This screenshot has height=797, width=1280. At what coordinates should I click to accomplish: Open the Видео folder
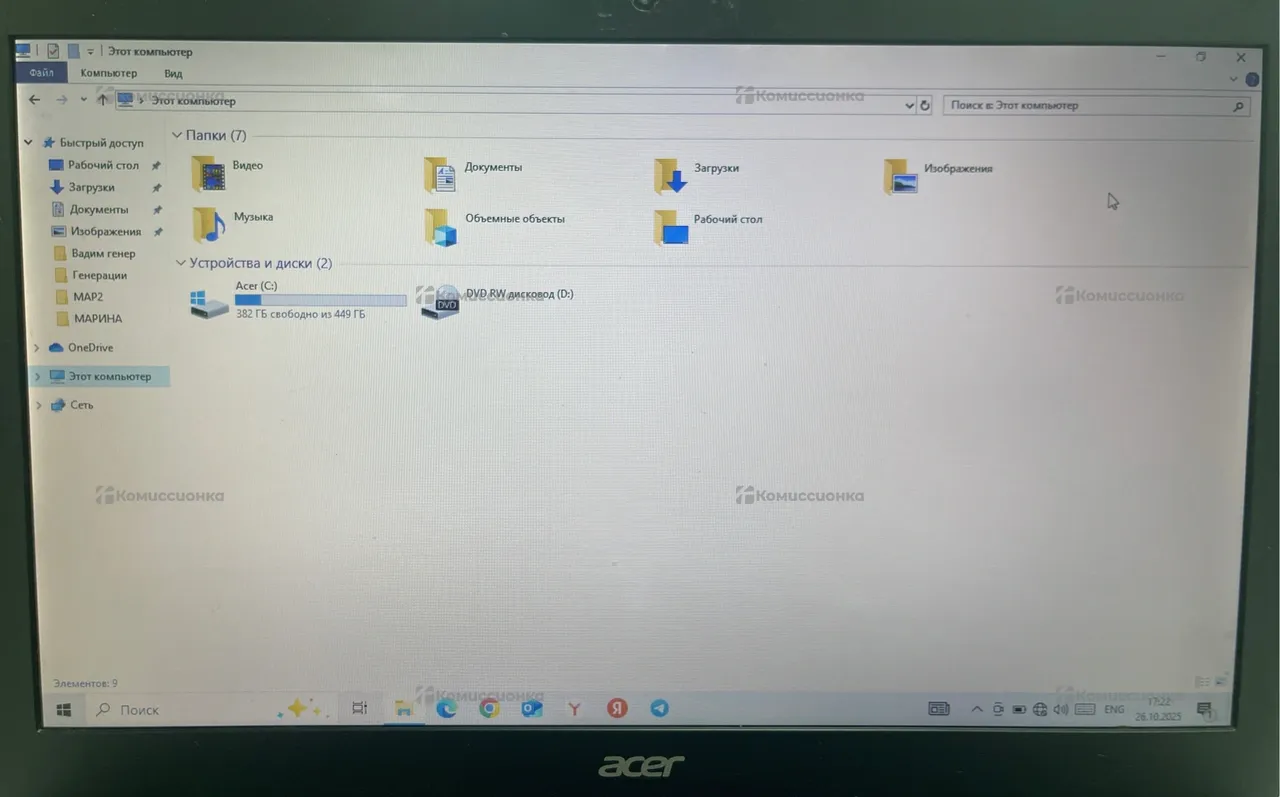click(210, 172)
